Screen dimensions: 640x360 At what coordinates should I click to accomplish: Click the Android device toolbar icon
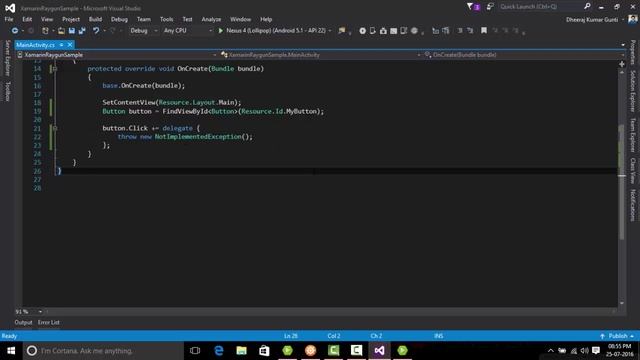373,31
